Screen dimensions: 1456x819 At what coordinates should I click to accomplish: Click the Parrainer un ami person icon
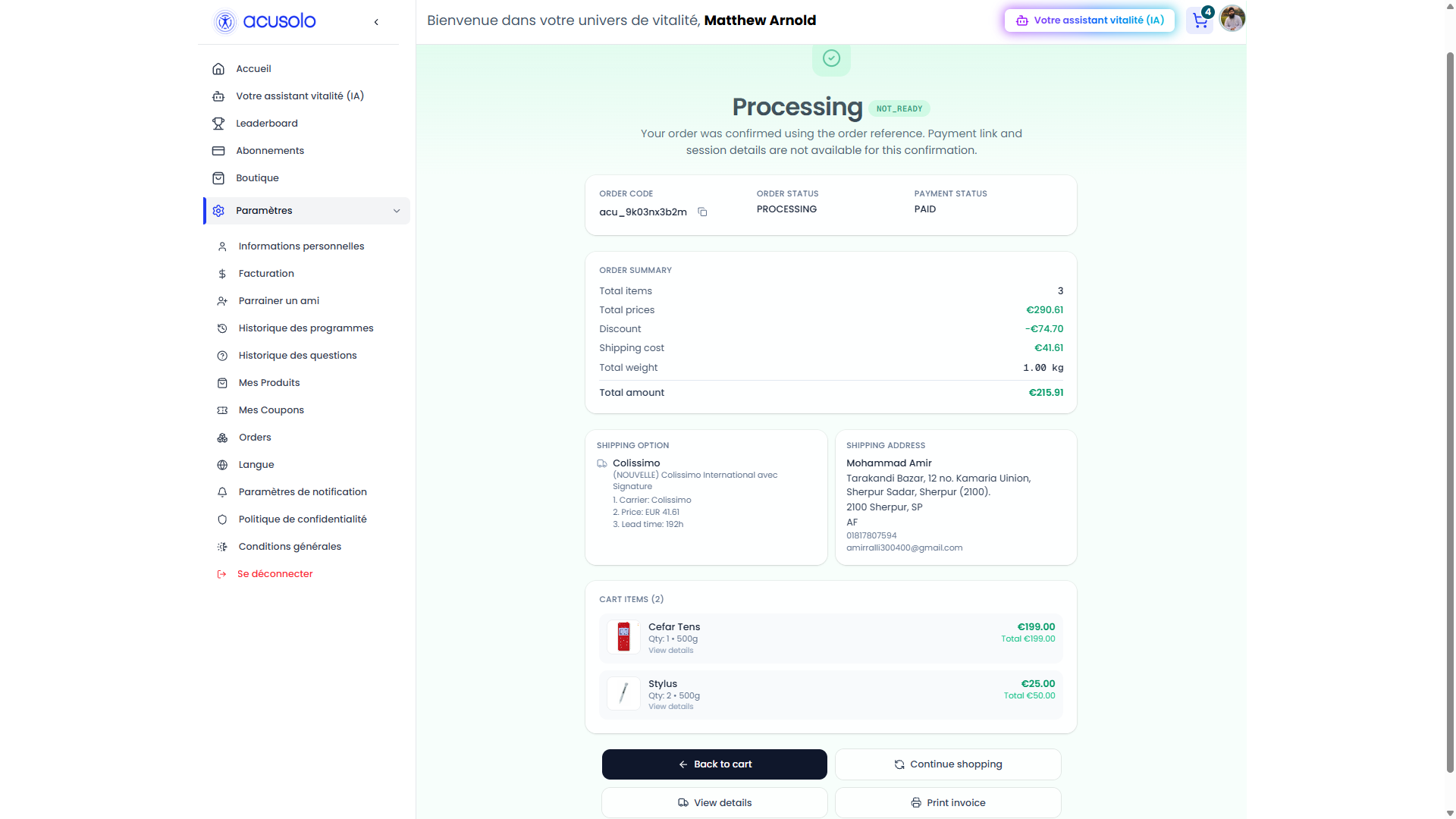[222, 301]
